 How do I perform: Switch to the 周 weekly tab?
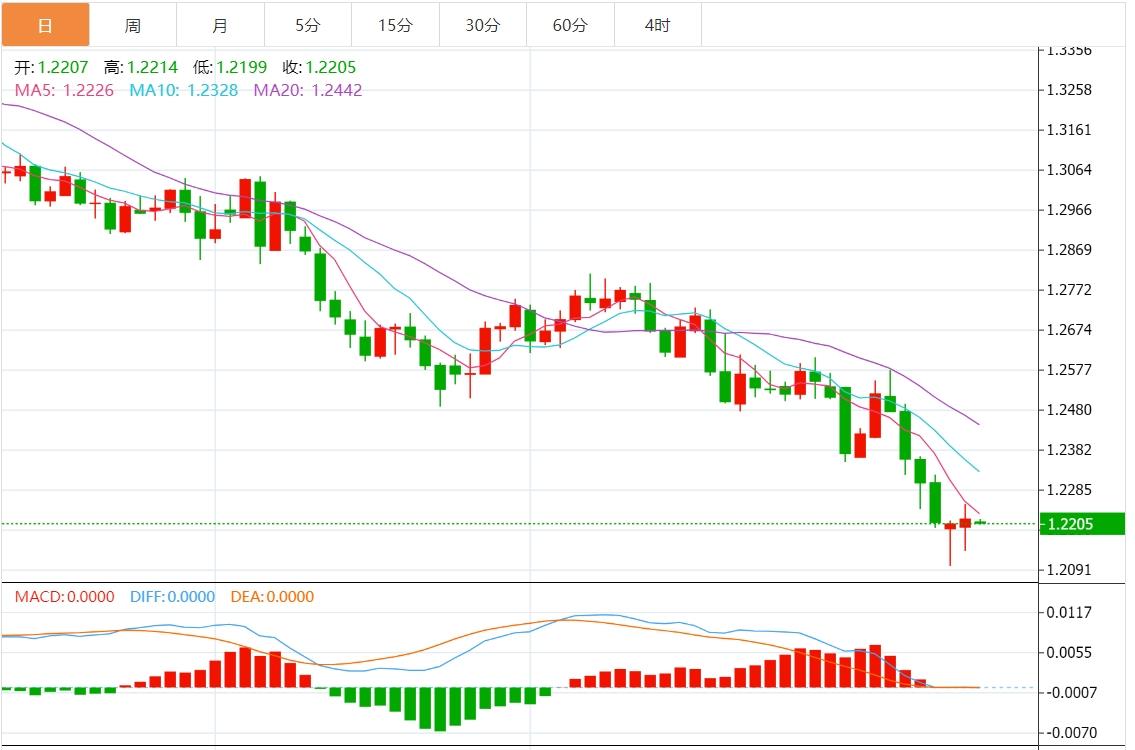(132, 25)
